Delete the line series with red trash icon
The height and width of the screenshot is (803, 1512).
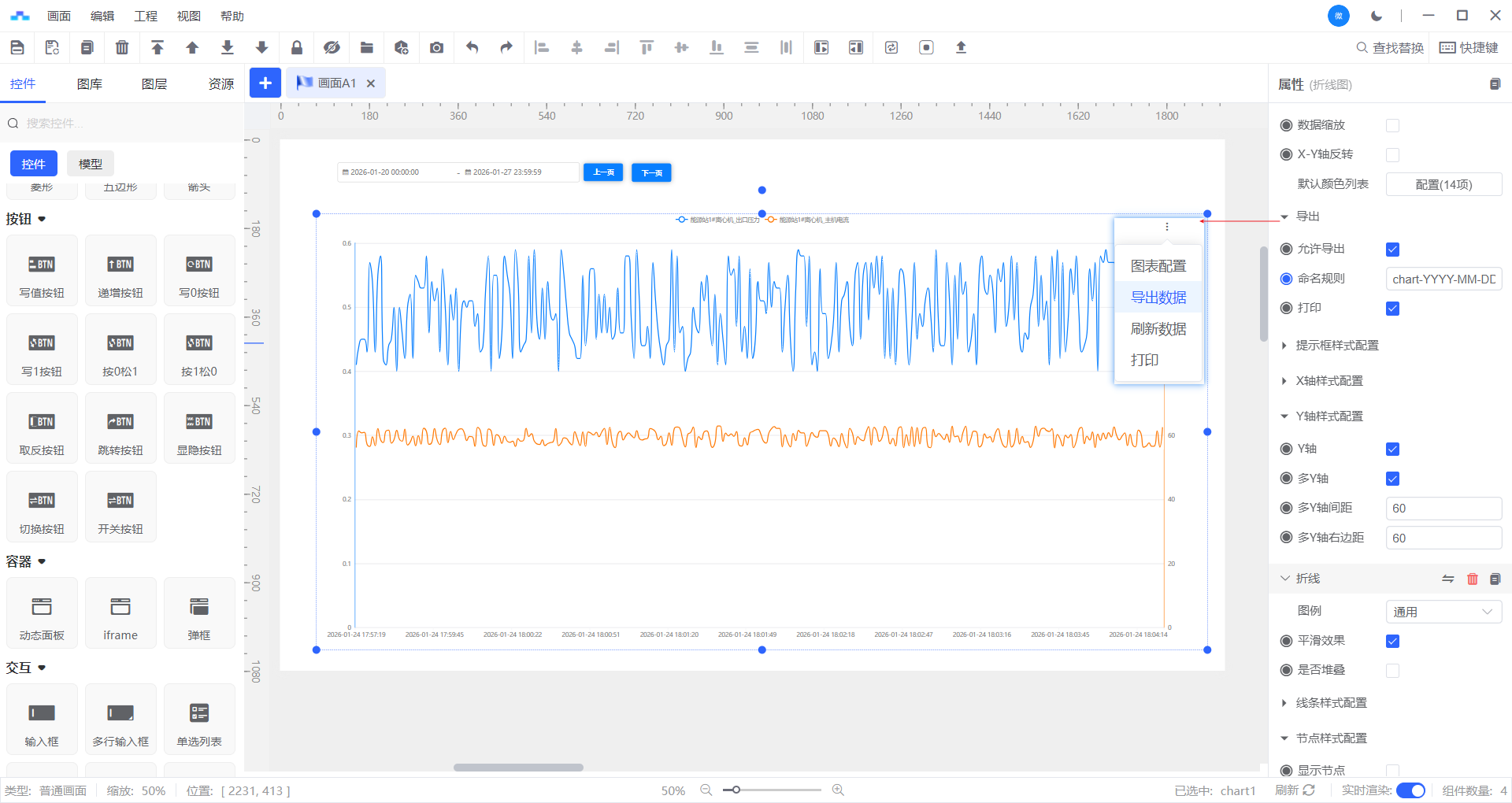(x=1472, y=579)
